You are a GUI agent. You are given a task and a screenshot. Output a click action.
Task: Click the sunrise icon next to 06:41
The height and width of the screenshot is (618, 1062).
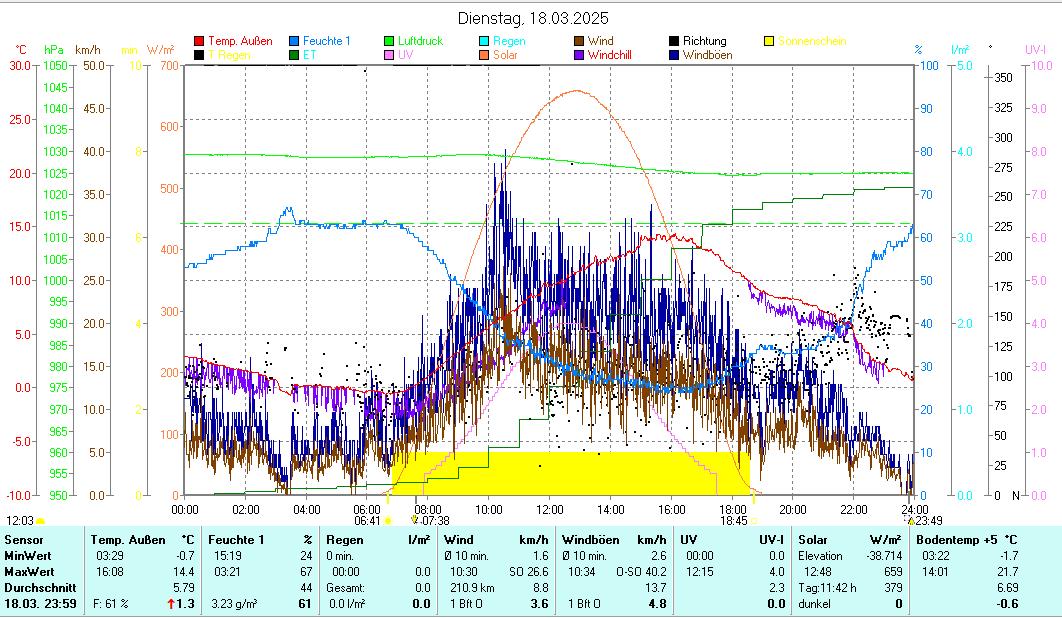[388, 520]
